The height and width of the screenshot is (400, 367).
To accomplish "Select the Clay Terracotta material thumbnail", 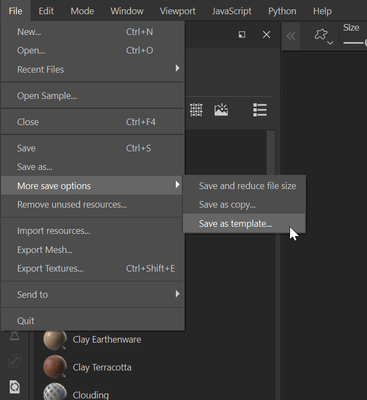I will (55, 367).
